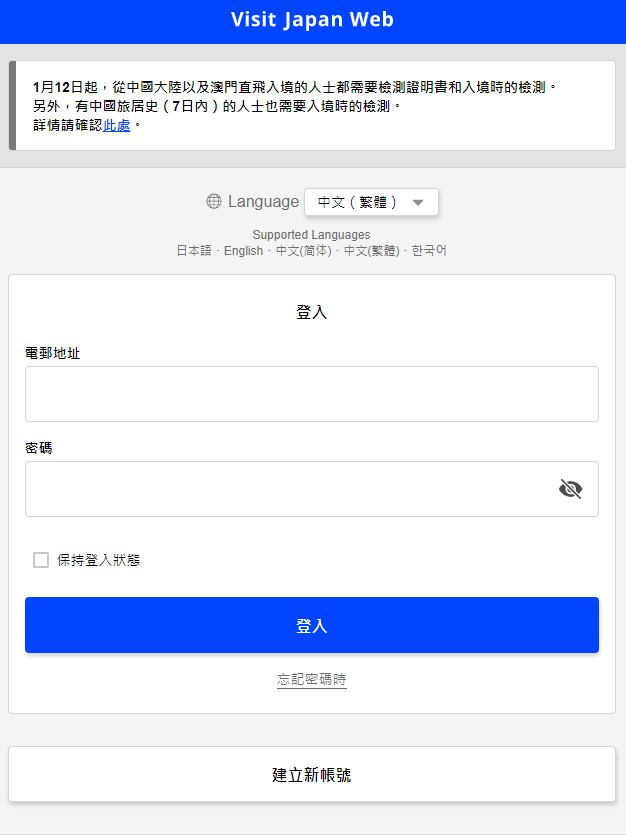Focus the 電郵地址 input field
The image size is (626, 835).
(311, 394)
